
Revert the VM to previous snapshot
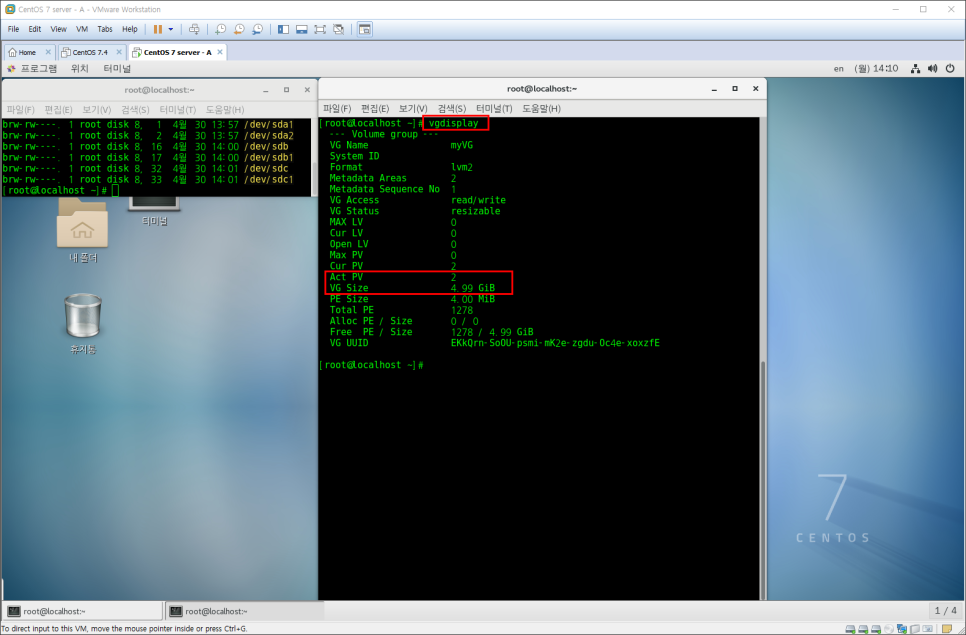[x=239, y=29]
